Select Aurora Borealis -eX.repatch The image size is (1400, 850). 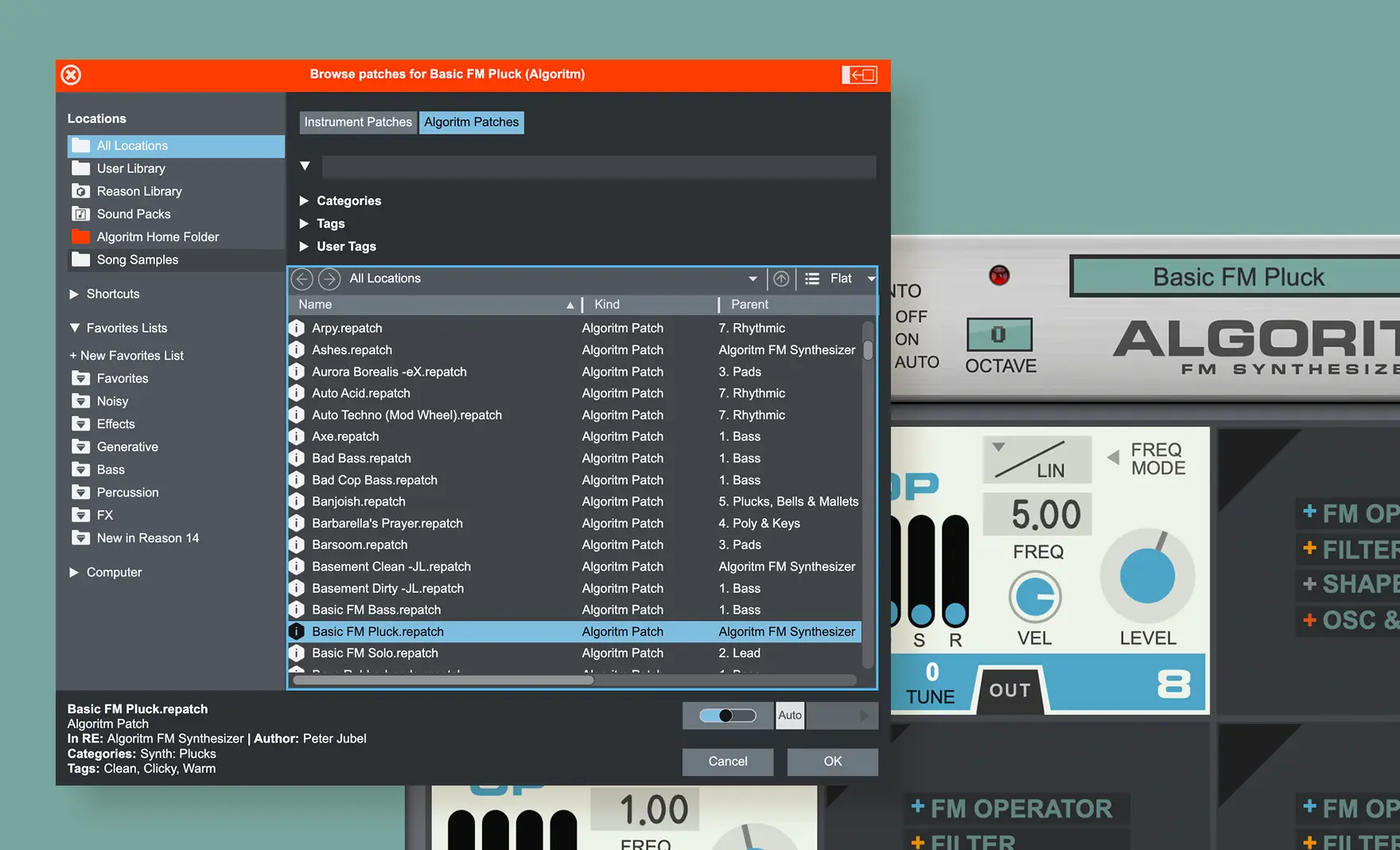pos(574,372)
